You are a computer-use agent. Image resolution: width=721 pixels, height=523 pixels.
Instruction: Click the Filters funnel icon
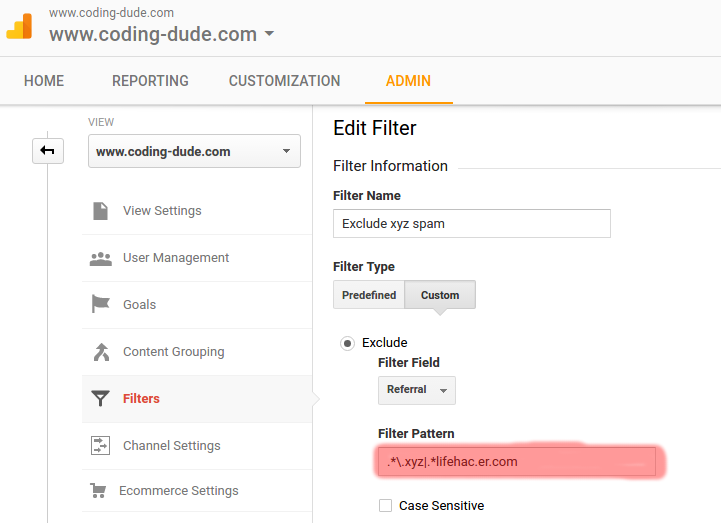click(100, 398)
